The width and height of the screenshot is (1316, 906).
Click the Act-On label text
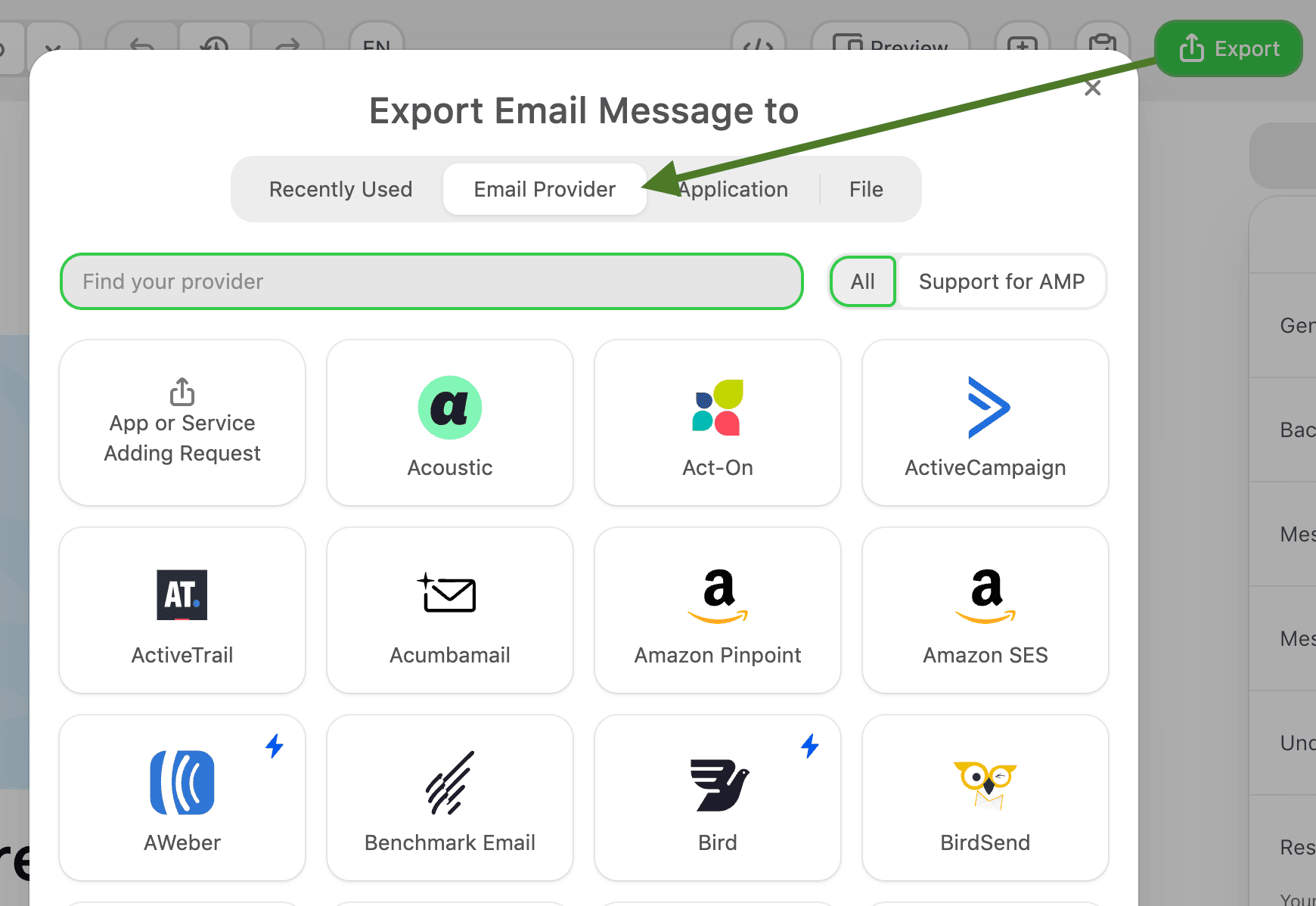tap(718, 467)
